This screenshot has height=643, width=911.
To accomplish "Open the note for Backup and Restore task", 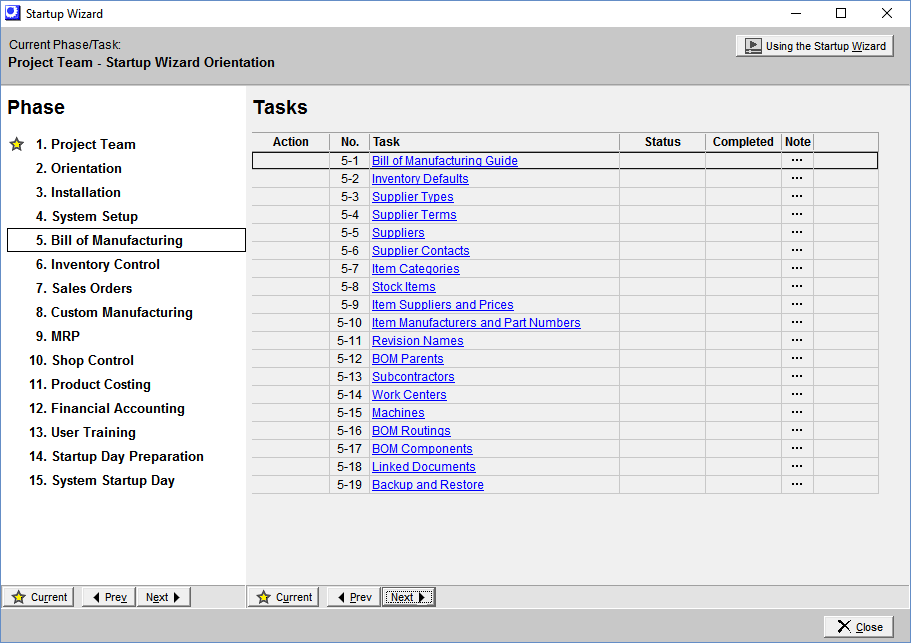I will click(x=797, y=484).
